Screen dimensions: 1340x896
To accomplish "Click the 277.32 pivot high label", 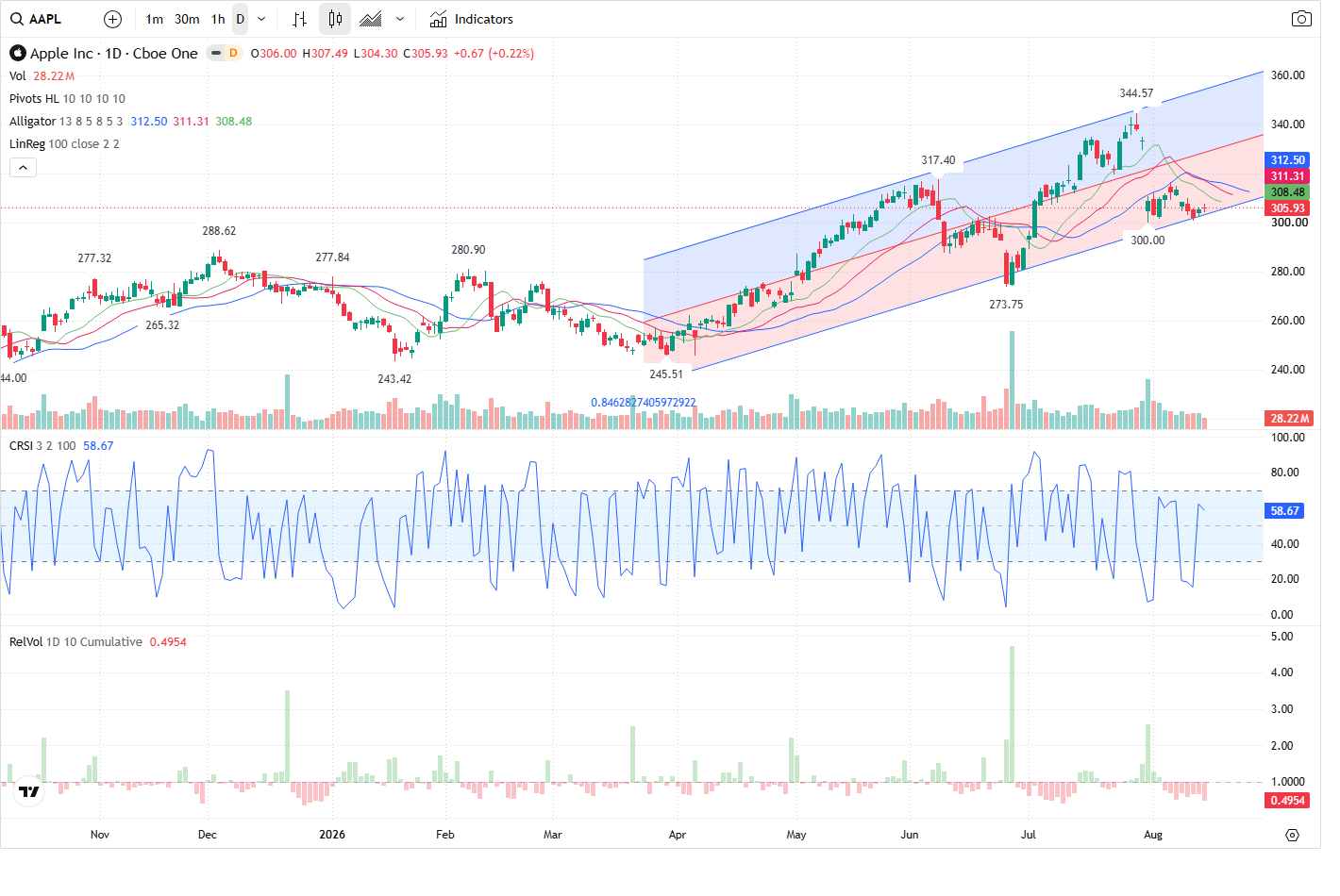I will (94, 258).
